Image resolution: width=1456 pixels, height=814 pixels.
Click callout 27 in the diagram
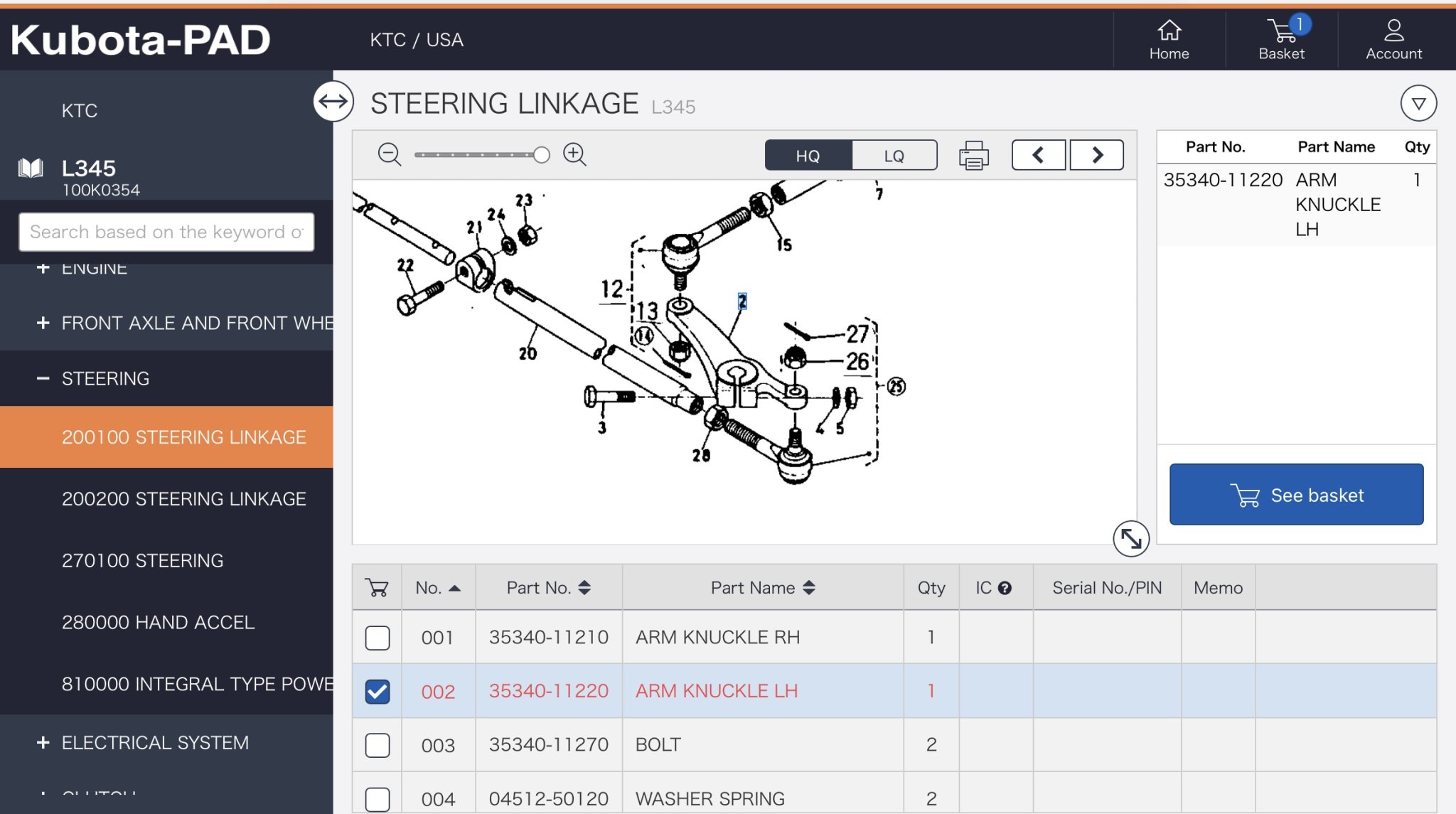pos(857,333)
